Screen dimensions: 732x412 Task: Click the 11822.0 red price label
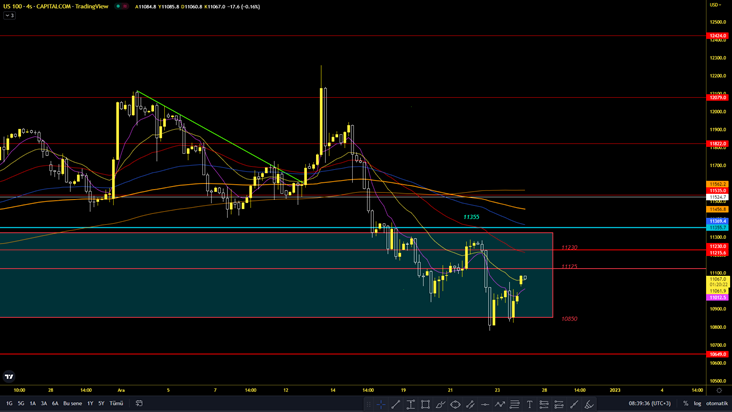[x=718, y=144]
